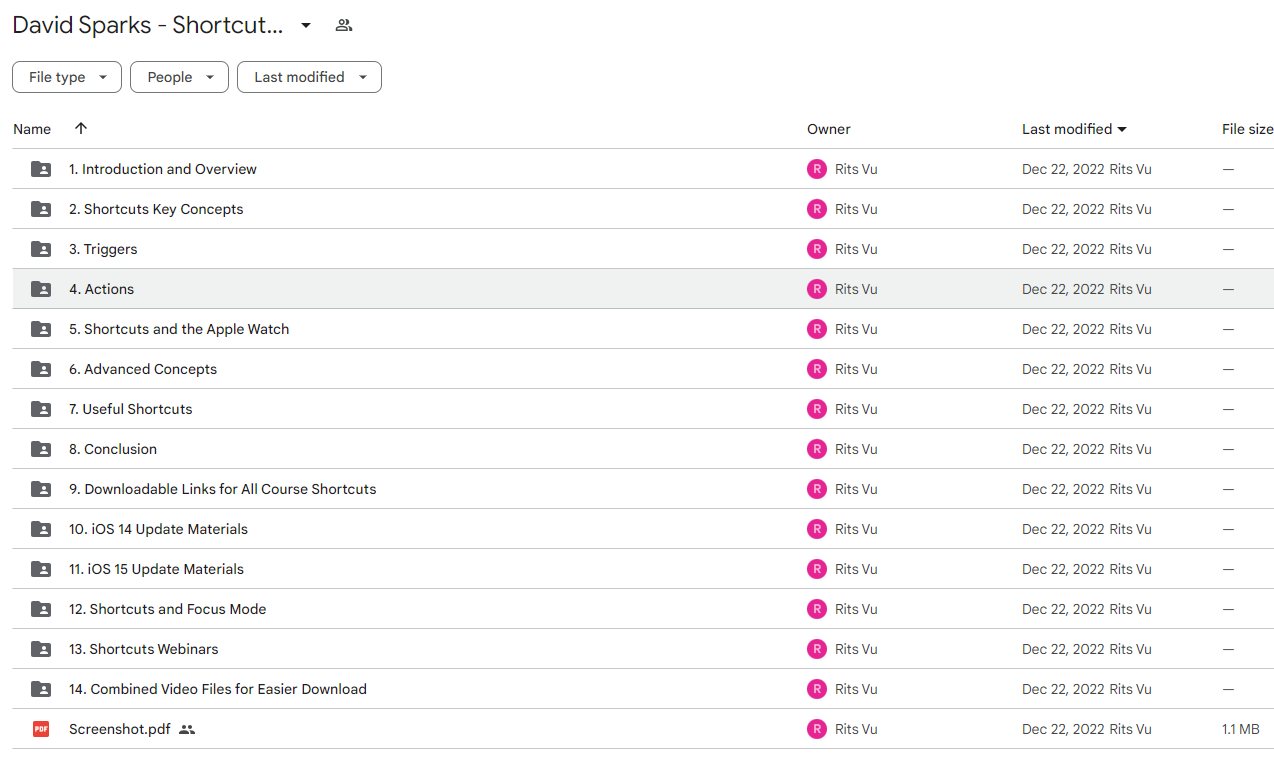Select '3. Triggers' folder name
The height and width of the screenshot is (772, 1274).
pyautogui.click(x=103, y=249)
